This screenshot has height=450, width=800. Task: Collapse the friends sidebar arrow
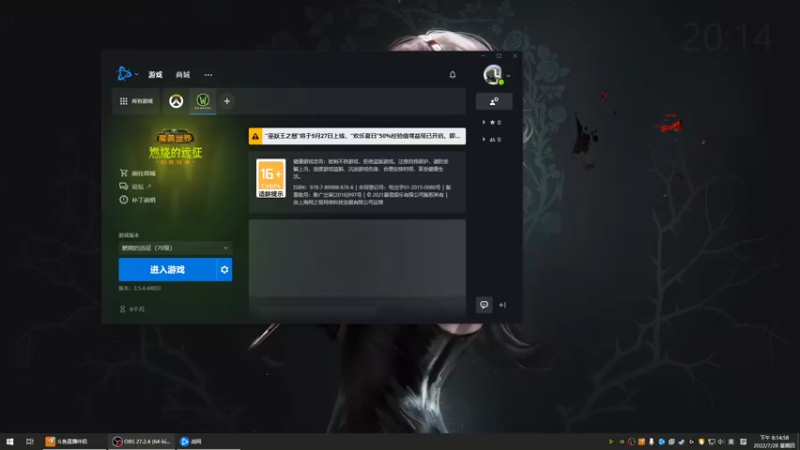tap(503, 305)
